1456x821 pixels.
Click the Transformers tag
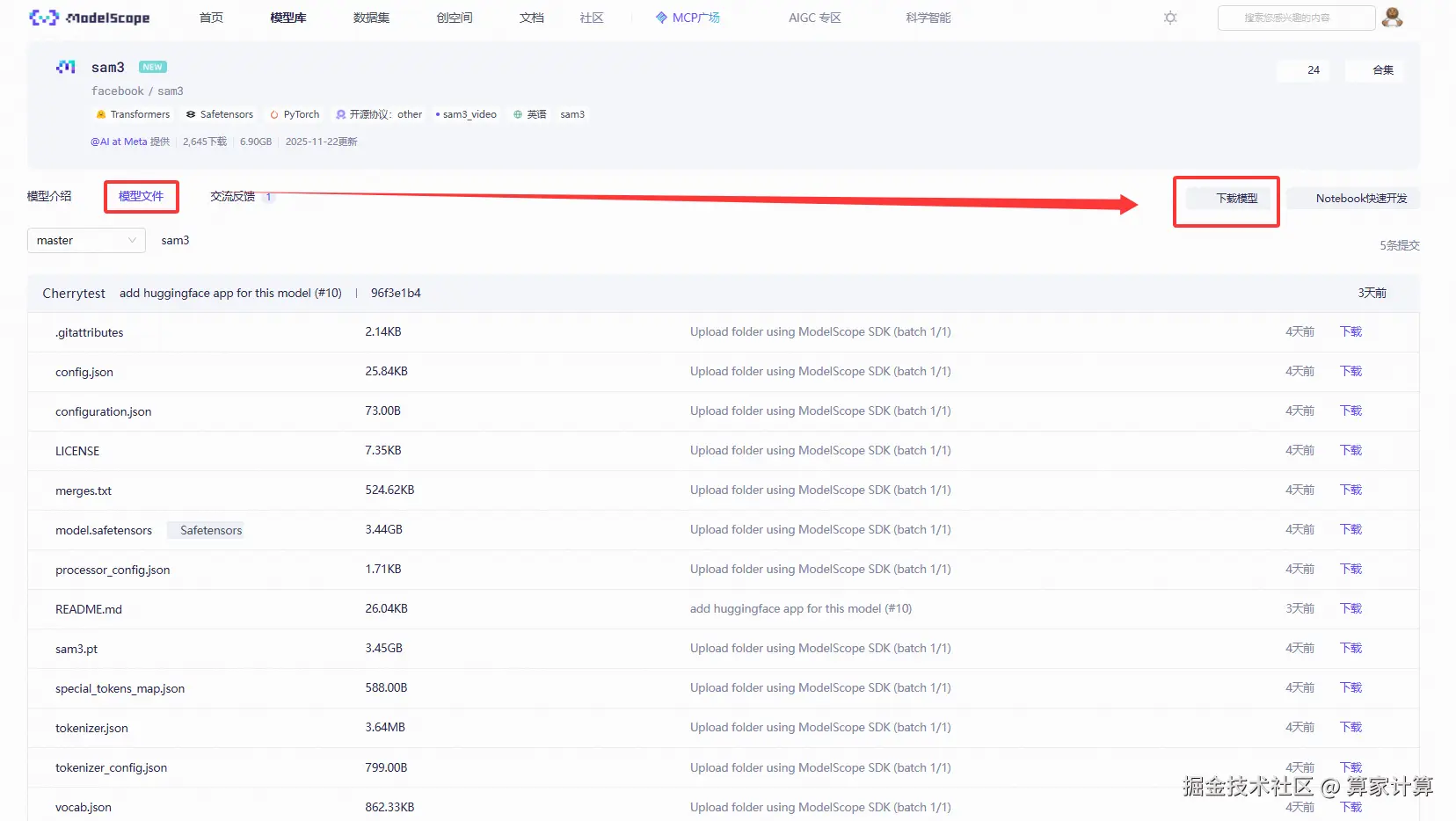(133, 114)
